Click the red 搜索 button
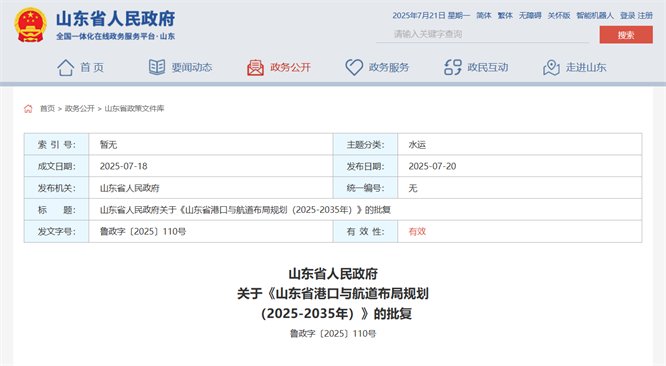 (626, 35)
